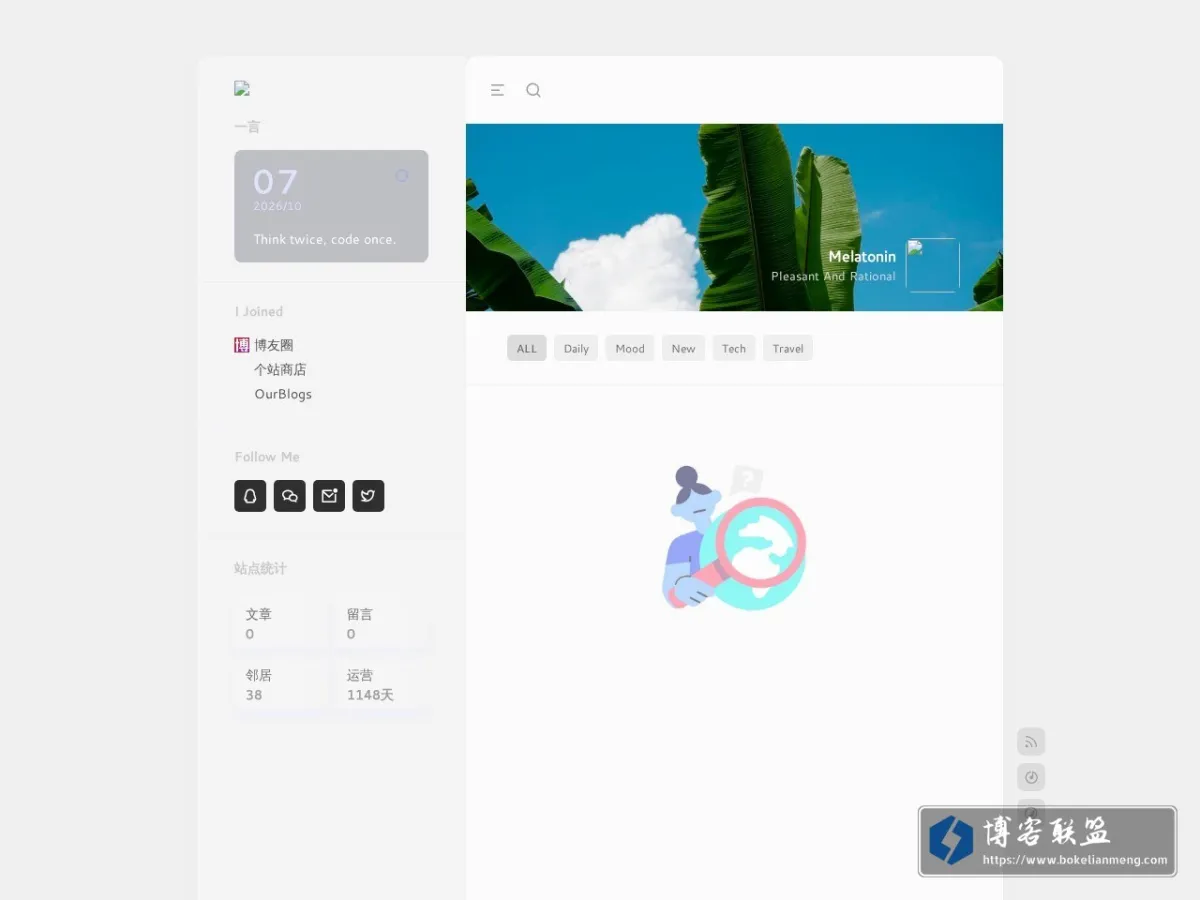Click the clock dial floating button
The height and width of the screenshot is (900, 1200).
click(x=1031, y=777)
